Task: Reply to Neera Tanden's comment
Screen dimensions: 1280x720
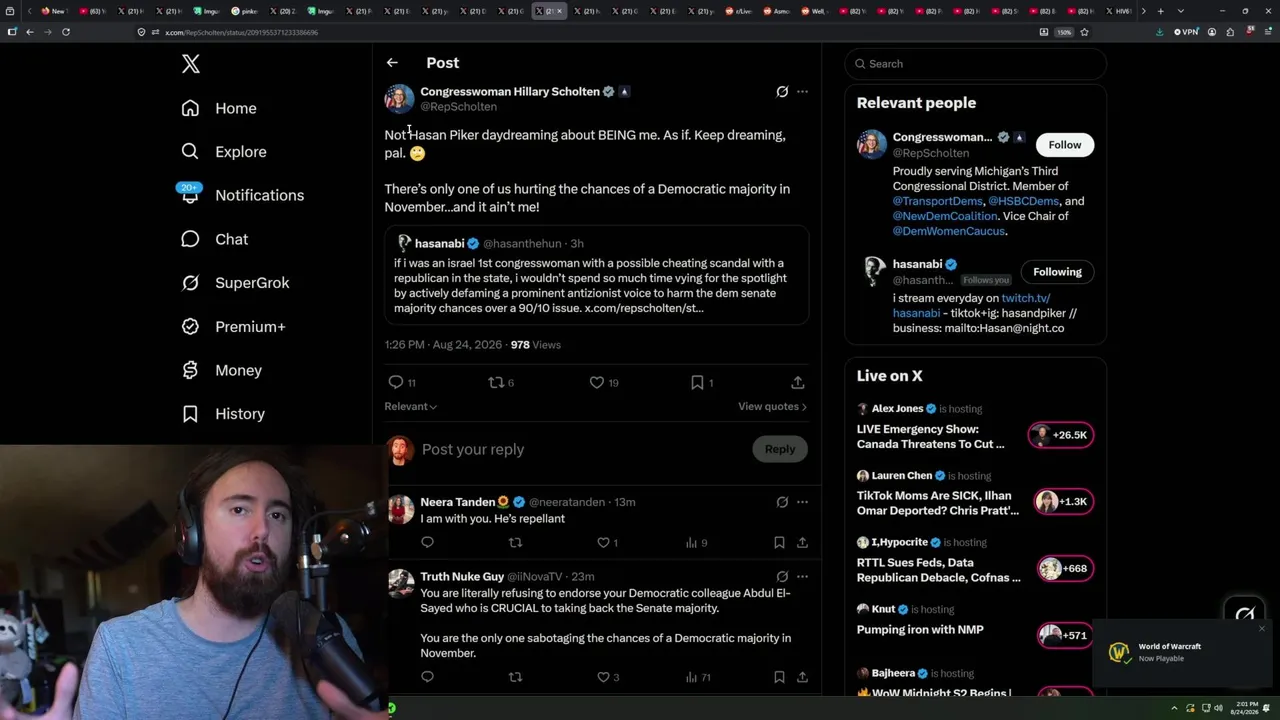Action: [427, 542]
